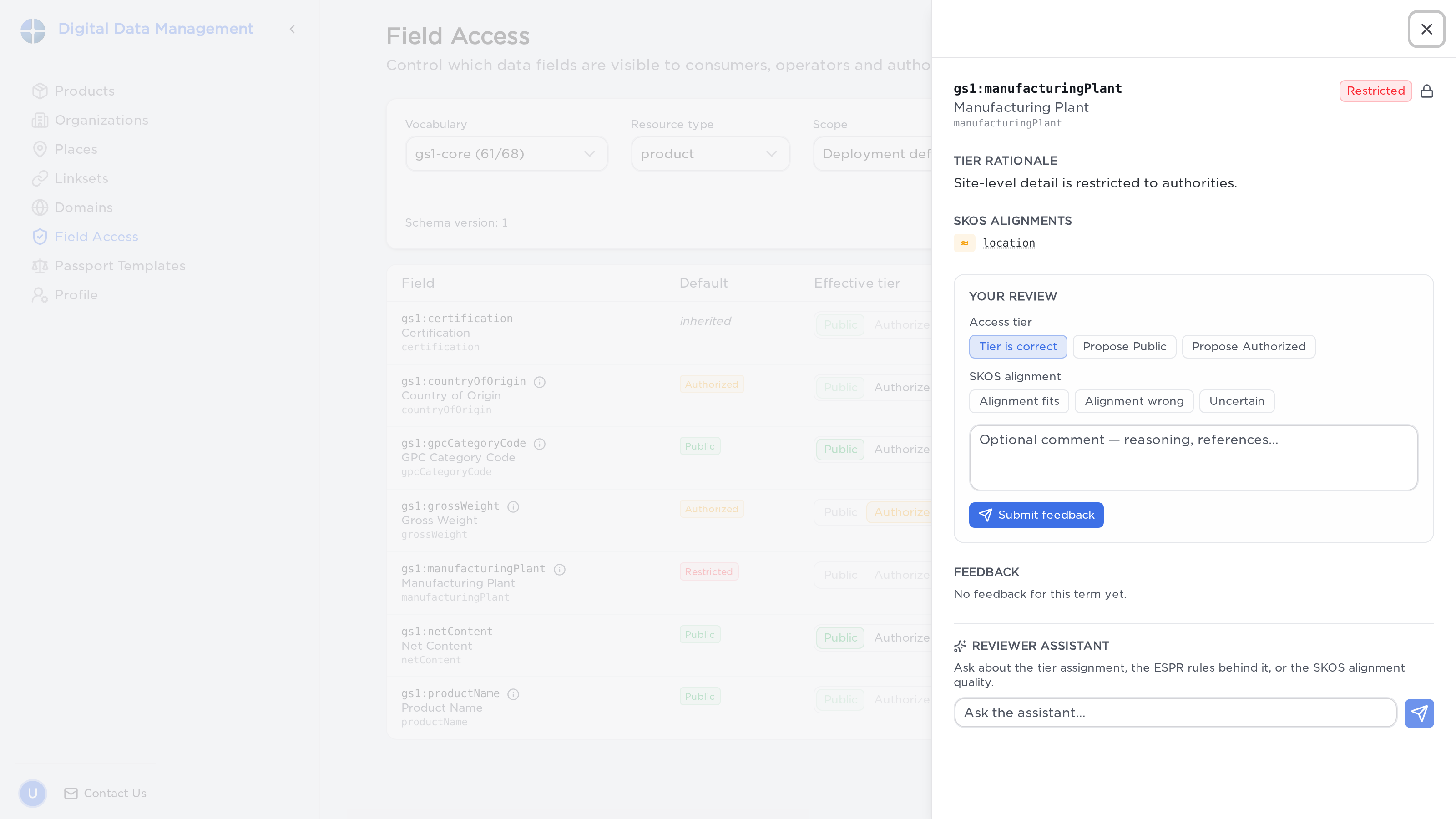Focus the Ask the assistant input
The height and width of the screenshot is (819, 1456).
click(x=1175, y=713)
